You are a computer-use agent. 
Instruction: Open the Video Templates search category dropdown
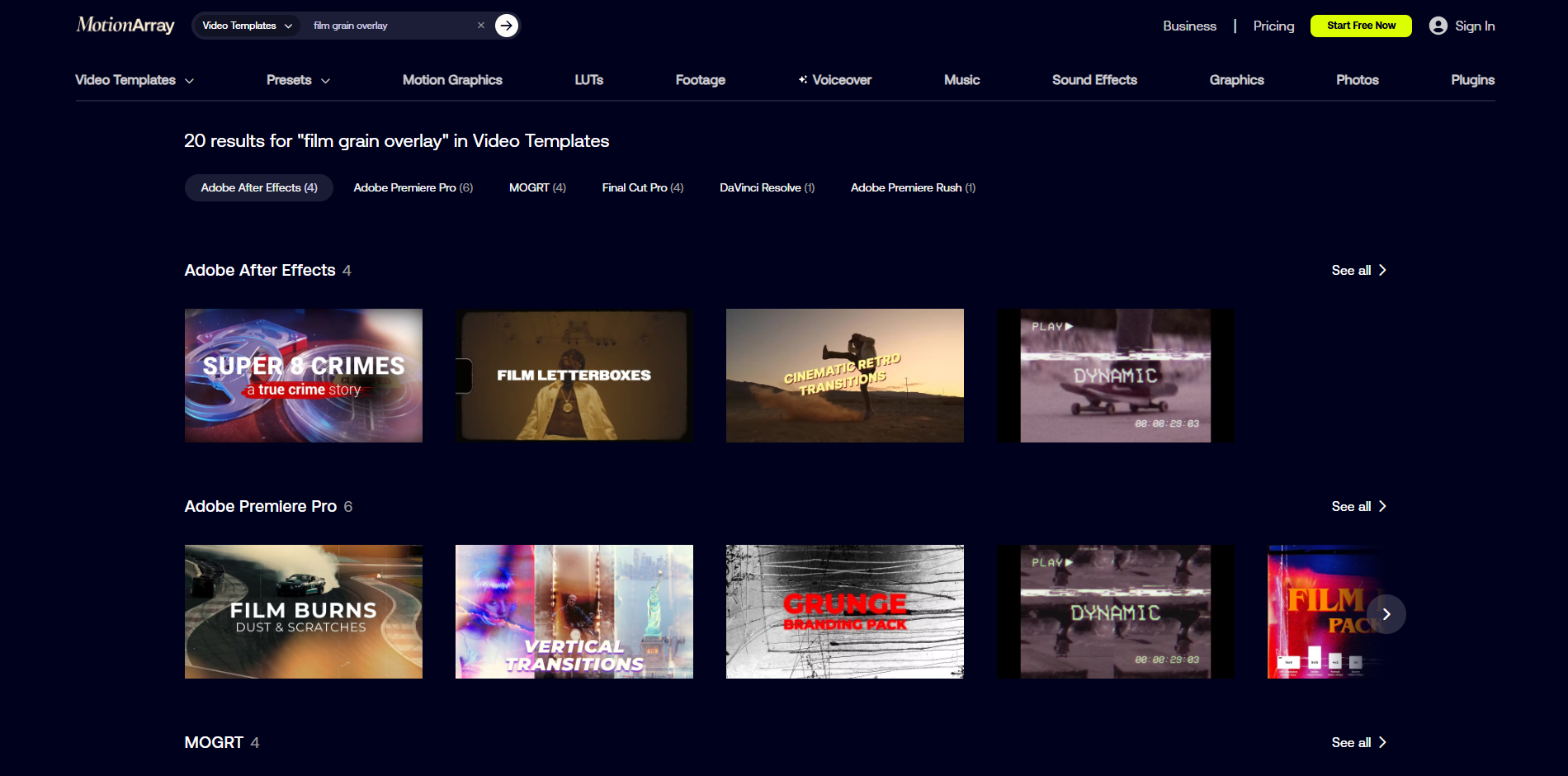click(248, 26)
